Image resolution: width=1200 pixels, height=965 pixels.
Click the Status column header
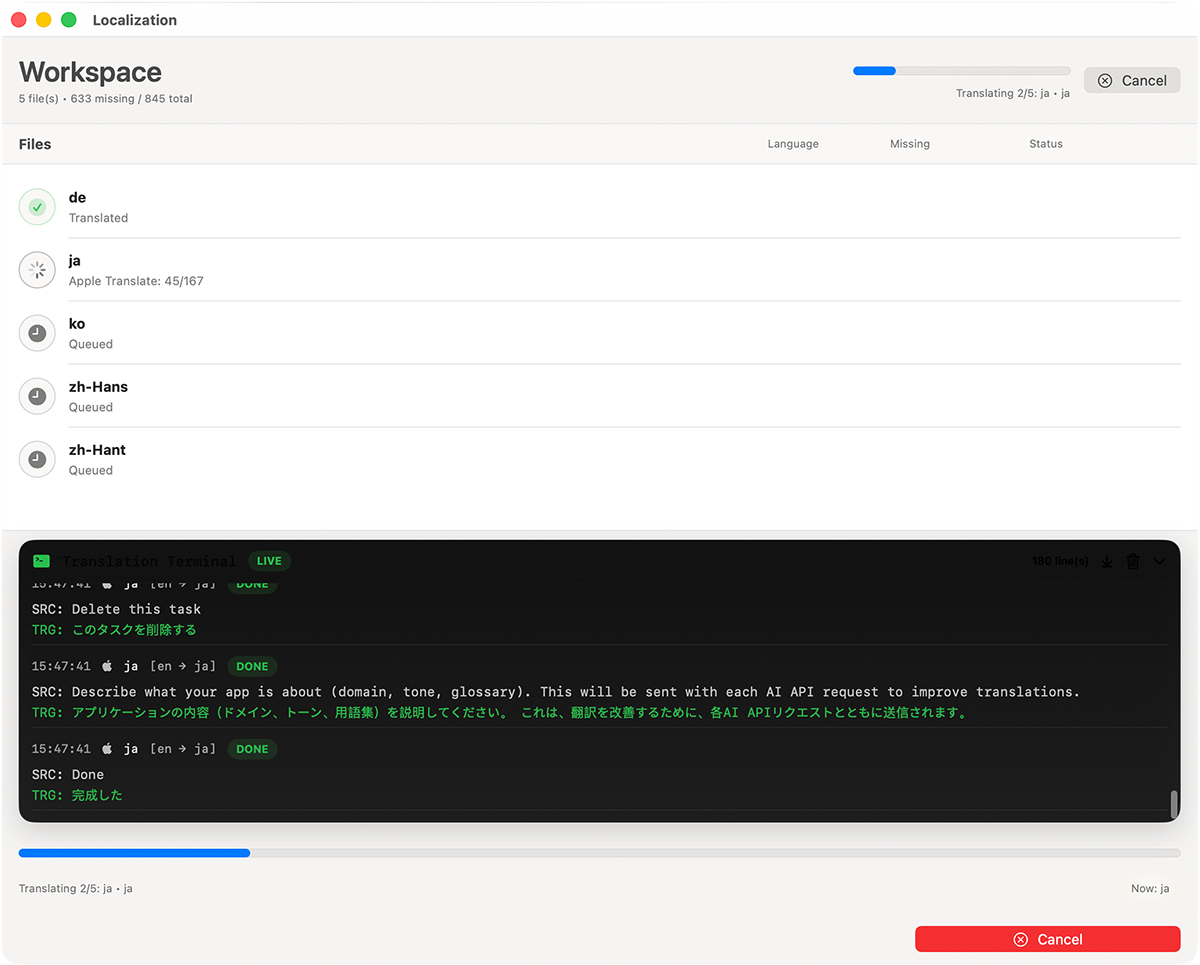tap(1046, 144)
